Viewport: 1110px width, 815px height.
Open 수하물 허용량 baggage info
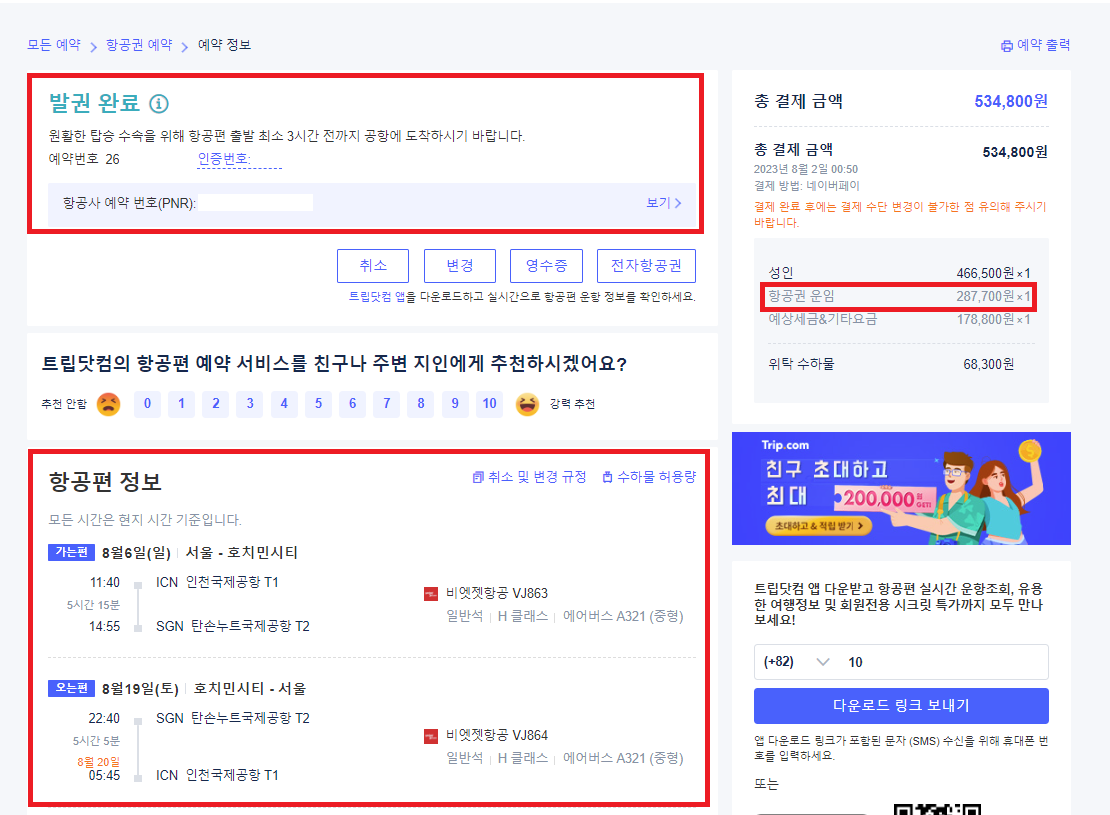point(648,477)
